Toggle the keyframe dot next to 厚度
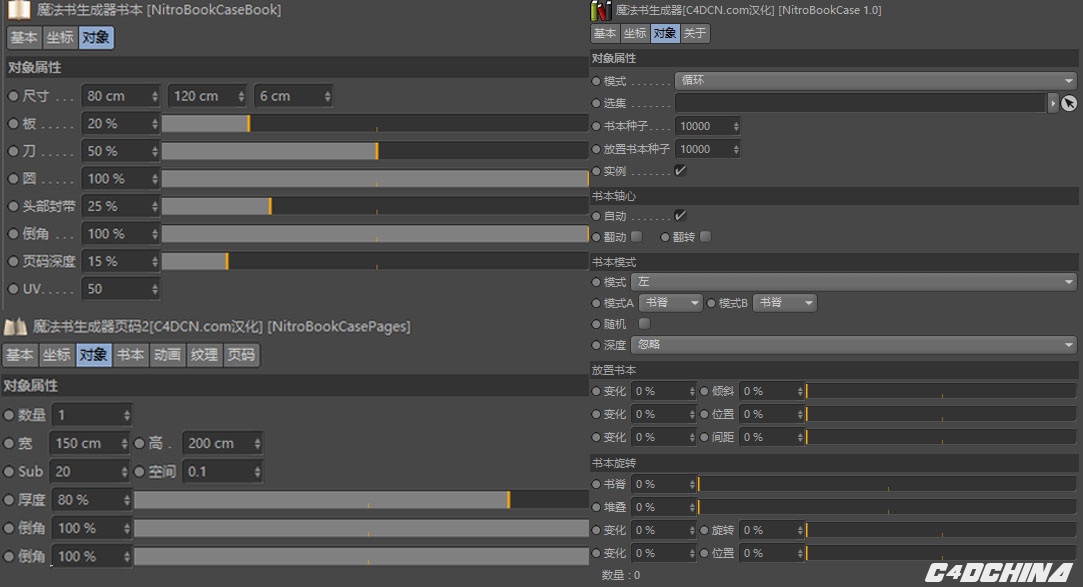The height and width of the screenshot is (587, 1083). tap(9, 500)
